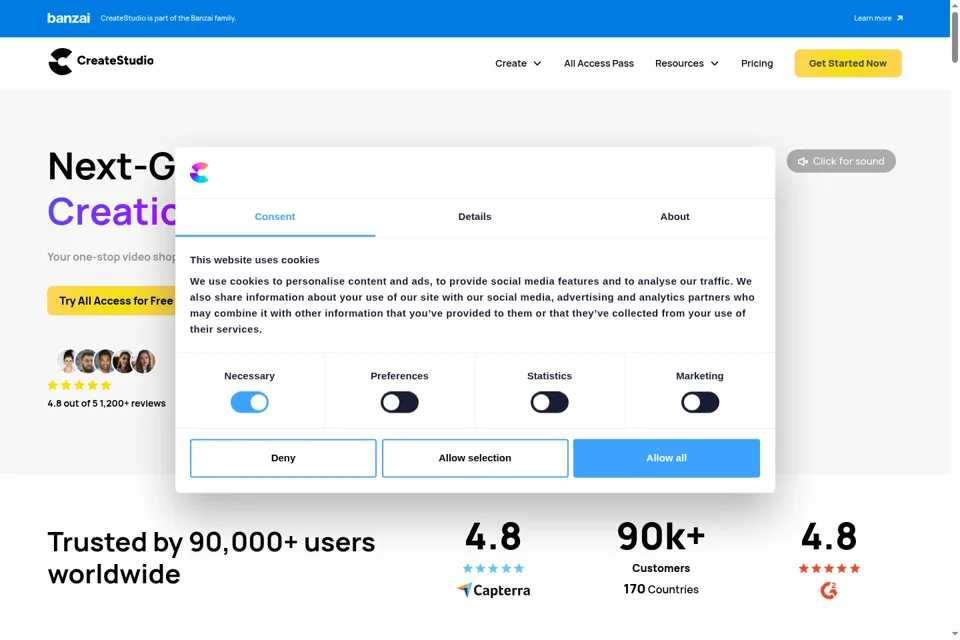
Task: Enable the Statistics cookies switch
Action: (549, 402)
